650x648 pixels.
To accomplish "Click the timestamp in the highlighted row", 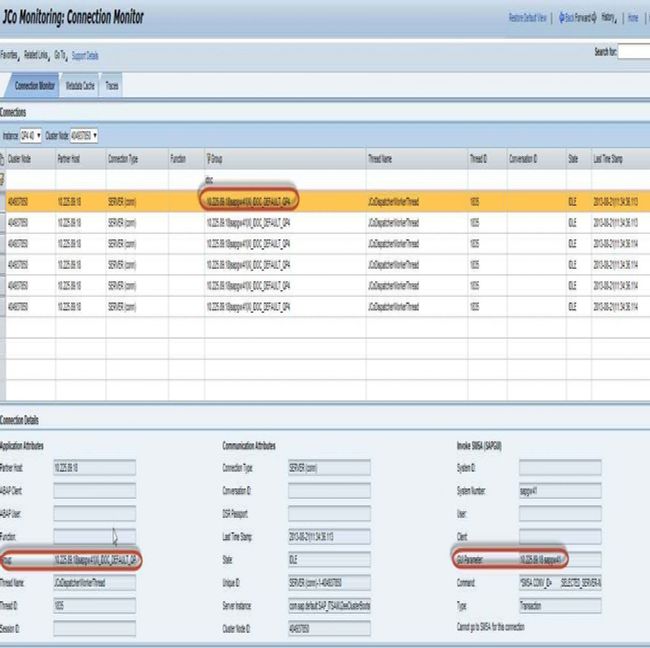I will 615,202.
